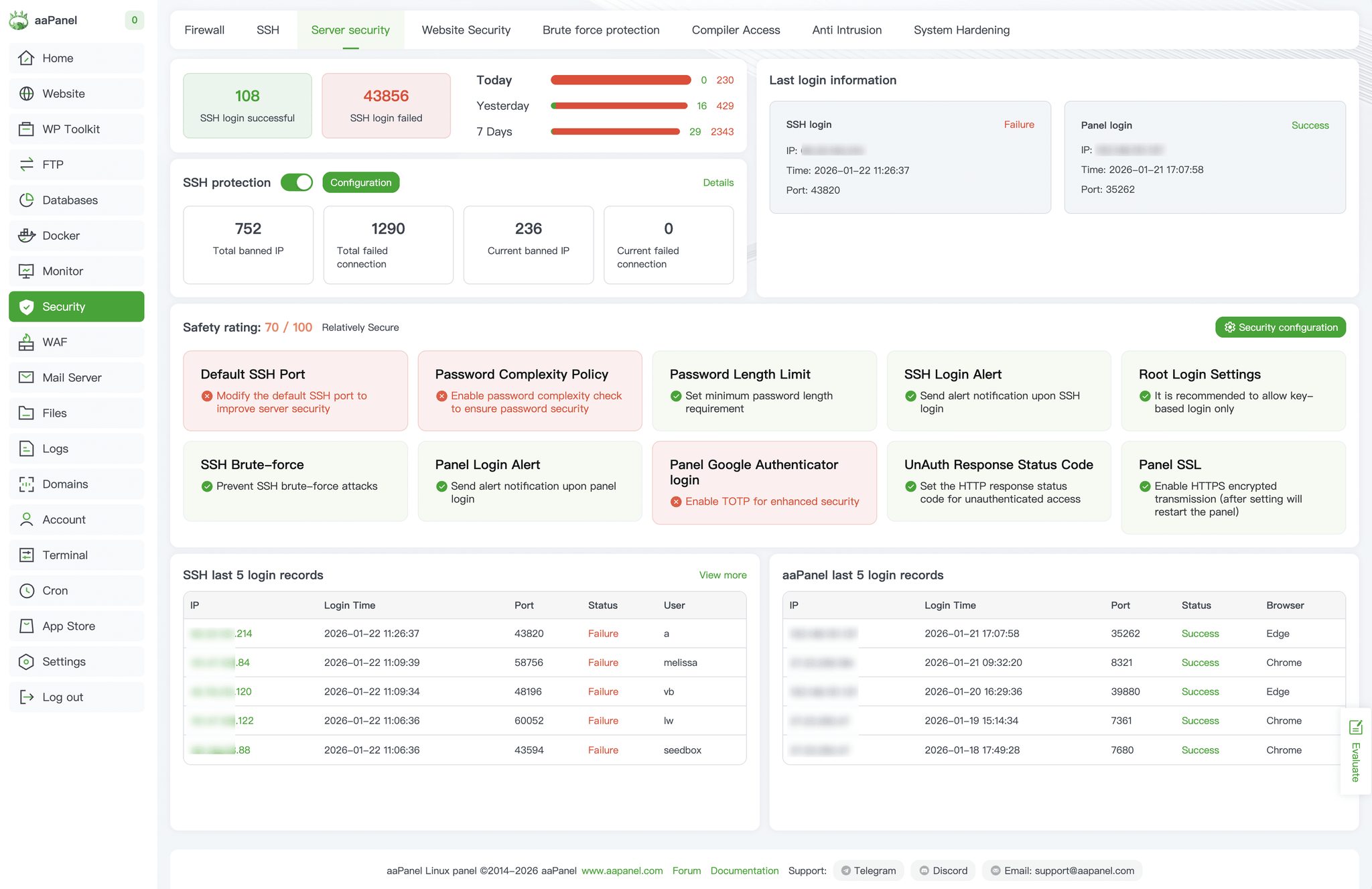Click the Evaluate feedback icon
1372x889 pixels.
tap(1355, 727)
